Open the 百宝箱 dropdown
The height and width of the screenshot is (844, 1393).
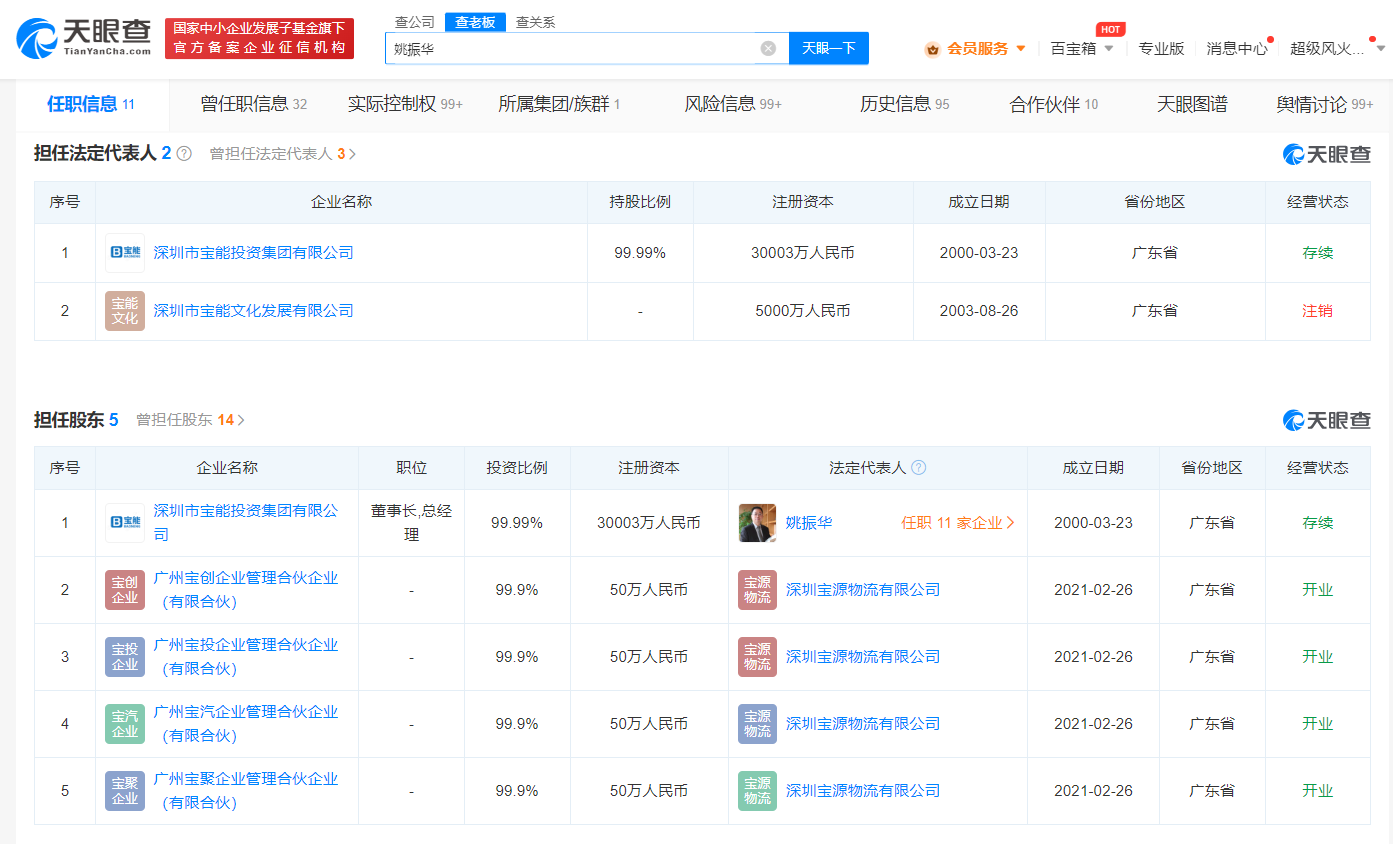pos(1108,48)
